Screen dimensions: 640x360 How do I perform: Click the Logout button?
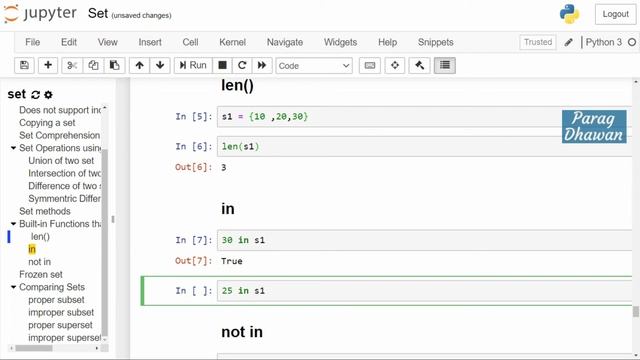(616, 14)
